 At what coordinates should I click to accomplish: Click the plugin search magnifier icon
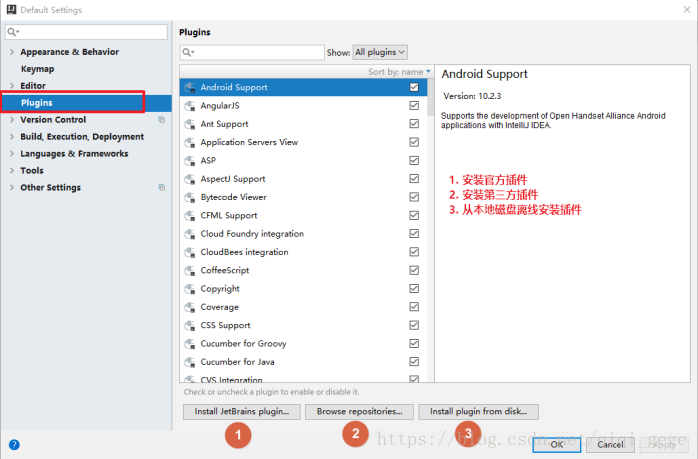point(188,53)
